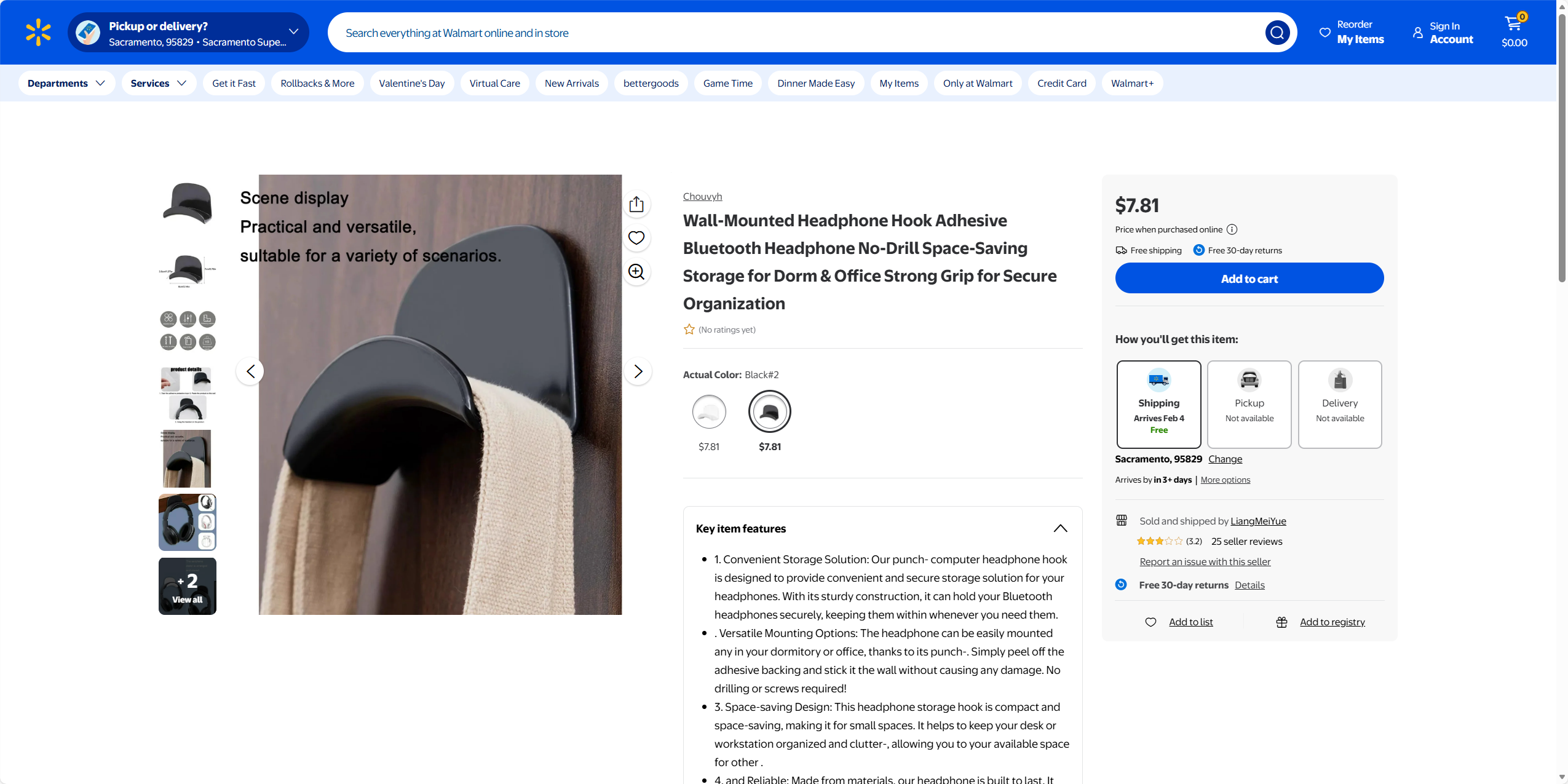Click the share icon beside product image
This screenshot has height=784, width=1568.
[636, 204]
